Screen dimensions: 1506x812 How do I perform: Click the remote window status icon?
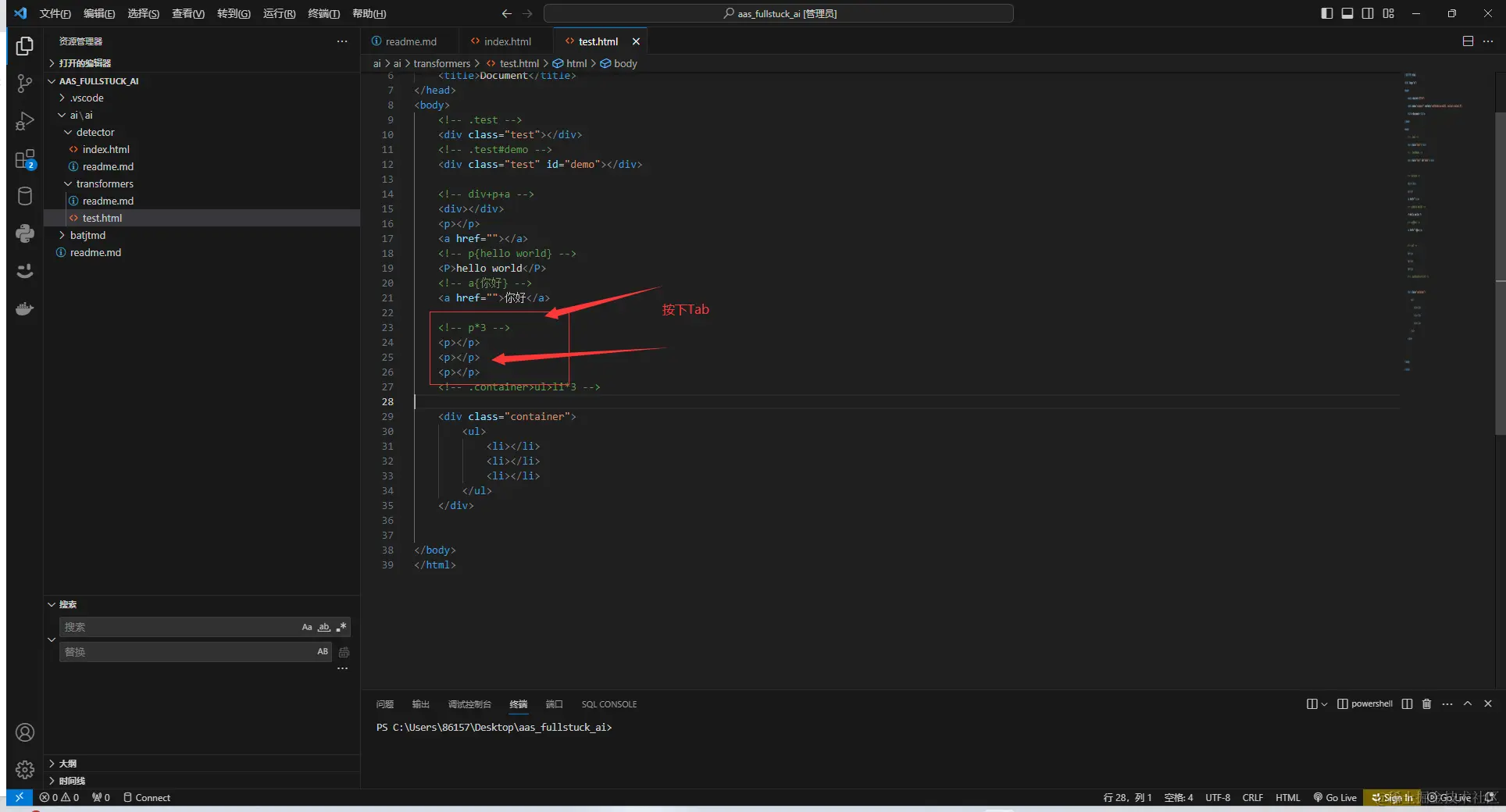coord(19,797)
